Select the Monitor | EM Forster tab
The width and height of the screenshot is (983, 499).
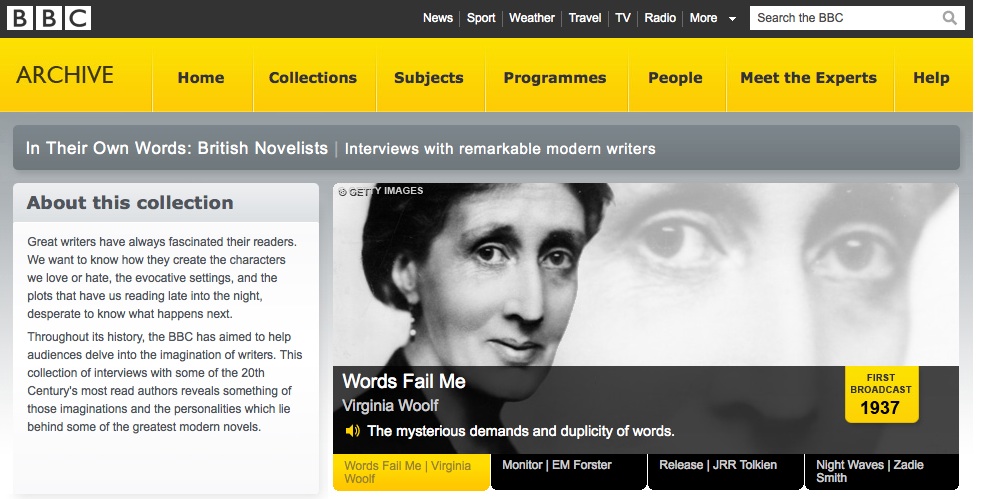[569, 471]
